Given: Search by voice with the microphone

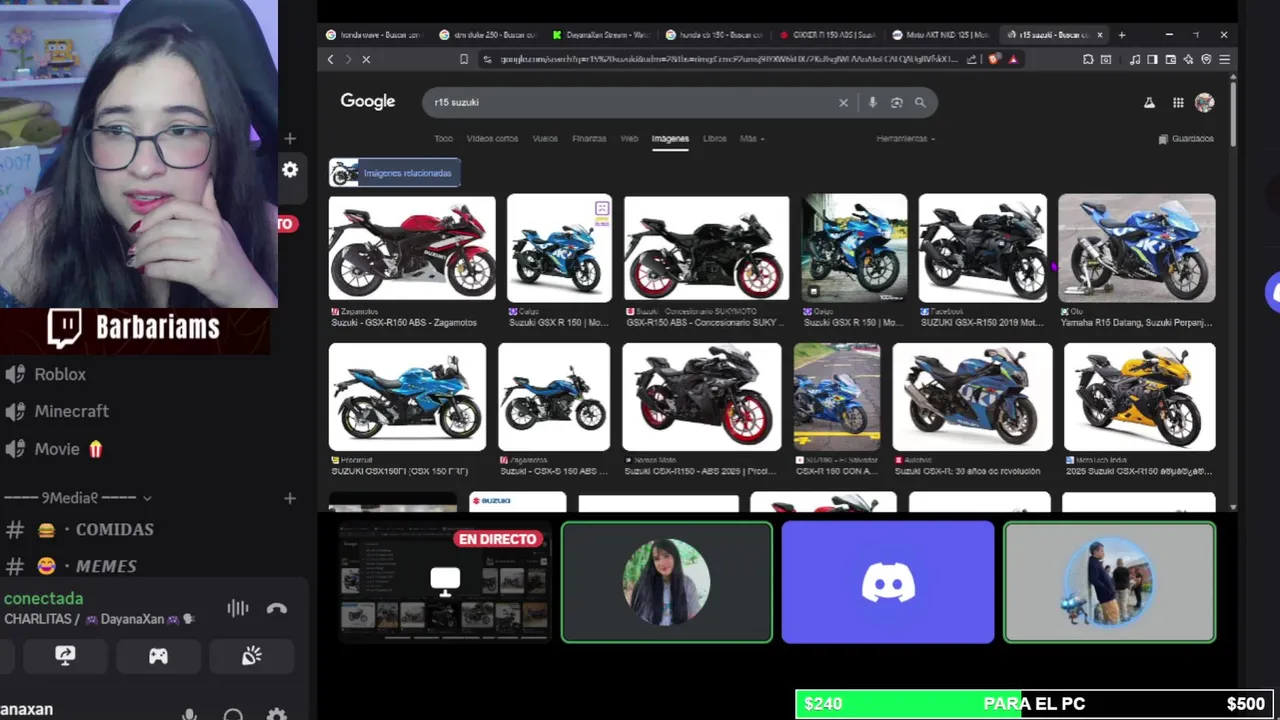Looking at the screenshot, I should [872, 102].
